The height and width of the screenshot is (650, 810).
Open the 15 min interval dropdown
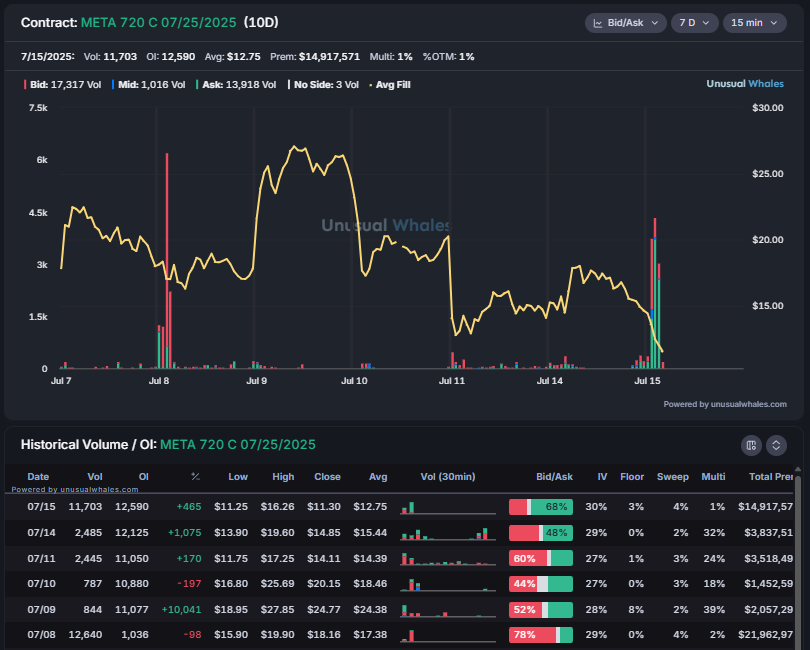(754, 23)
